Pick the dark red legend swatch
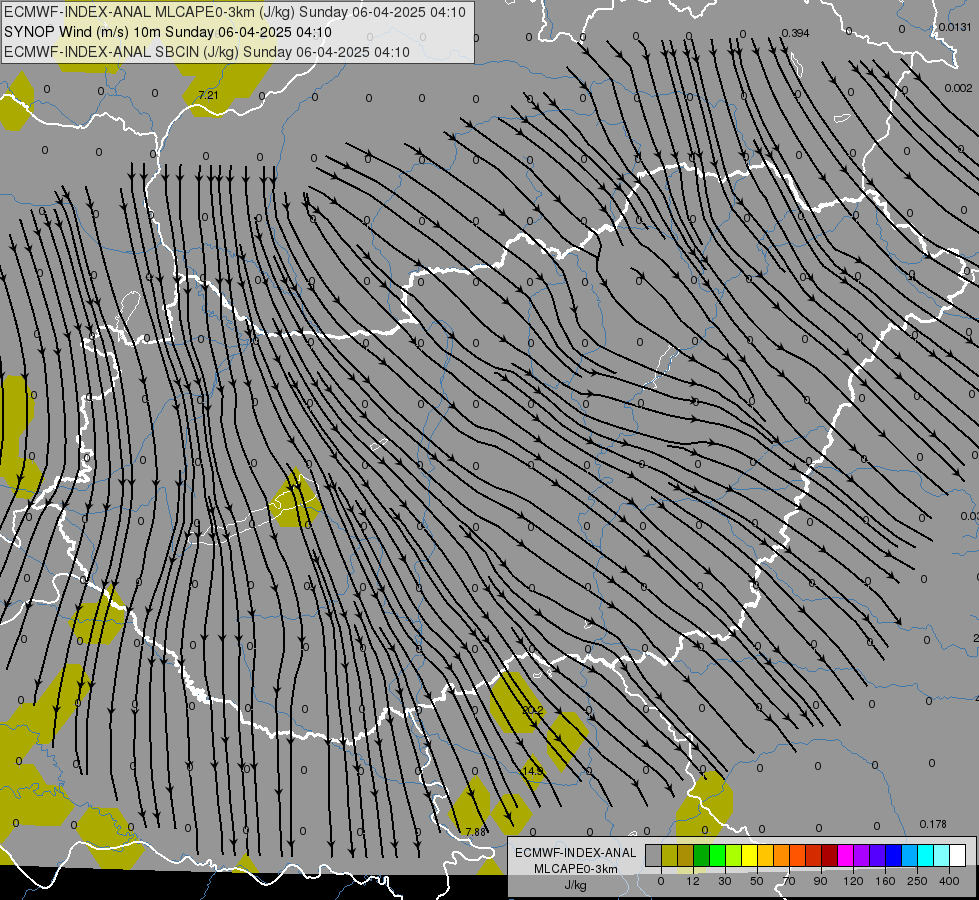This screenshot has height=900, width=979. (x=830, y=856)
